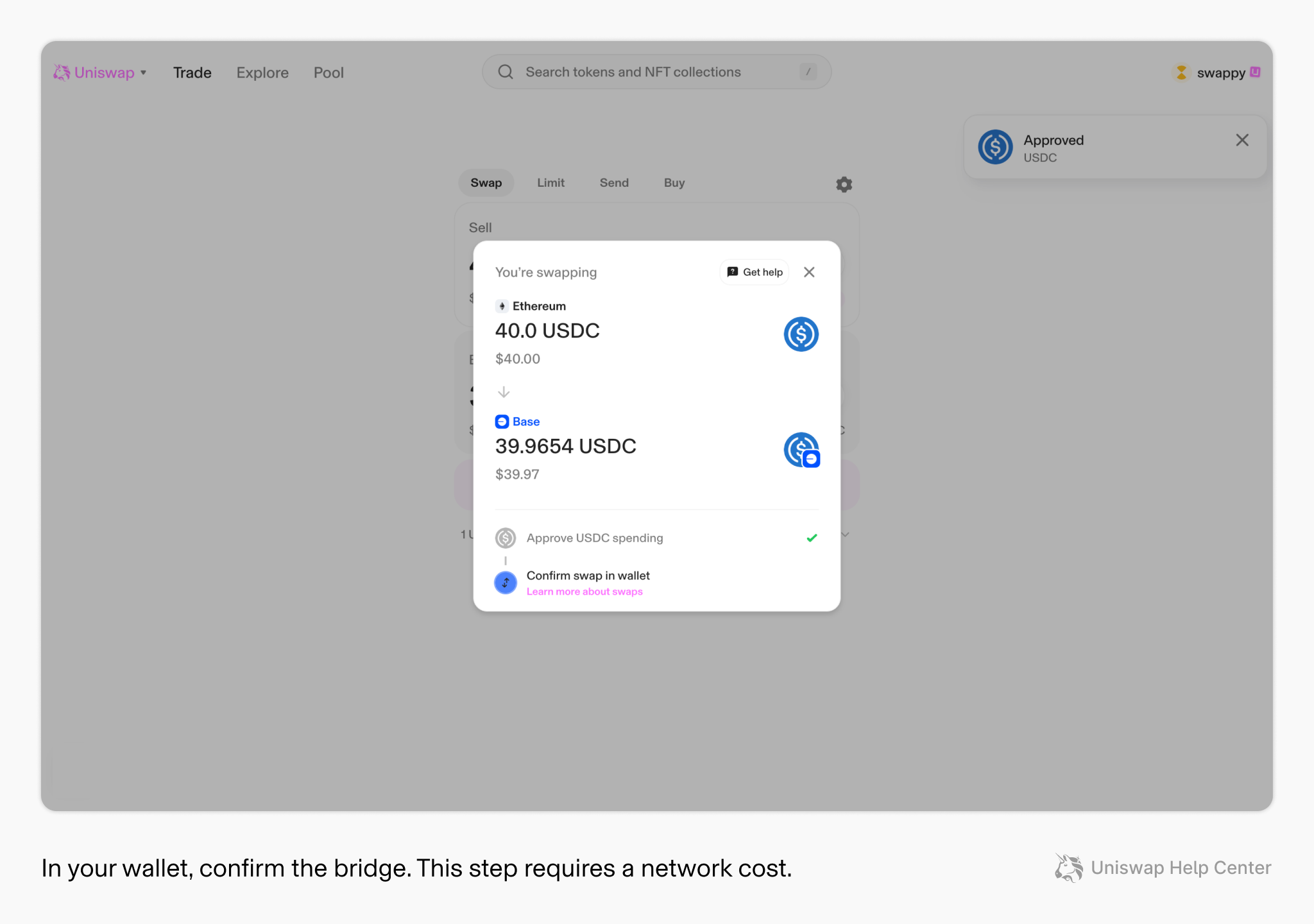
Task: Click the 40.0 USDC amount text
Action: point(547,330)
